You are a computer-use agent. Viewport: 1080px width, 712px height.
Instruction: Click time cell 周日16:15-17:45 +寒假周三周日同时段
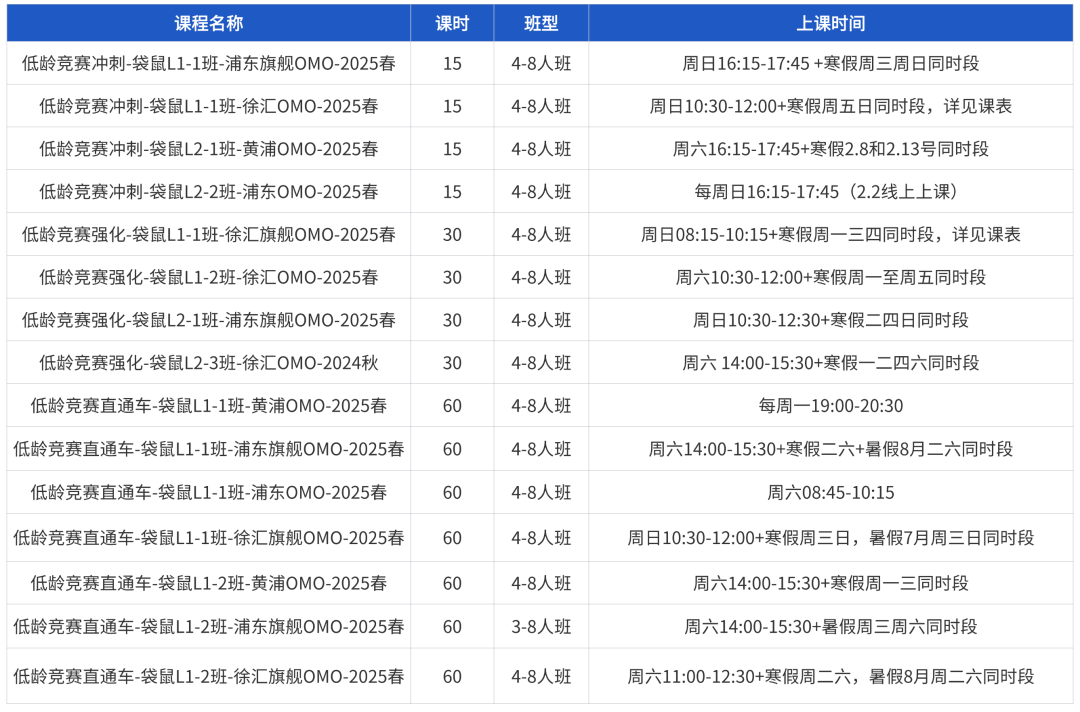click(x=831, y=63)
